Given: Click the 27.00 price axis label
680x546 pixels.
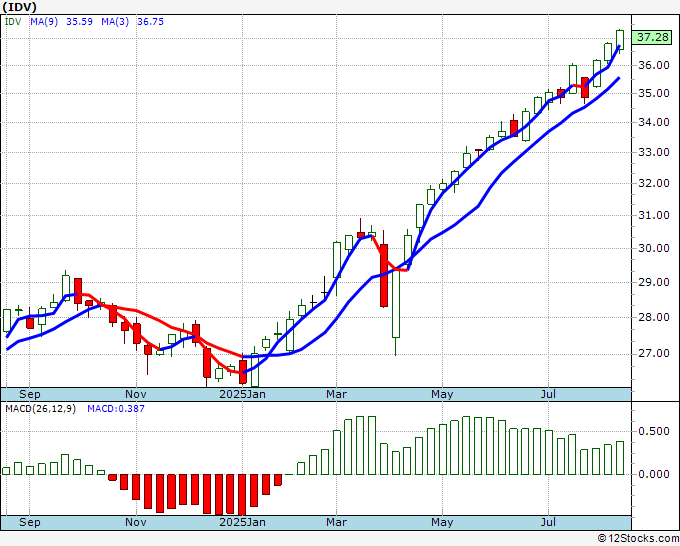Looking at the screenshot, I should pyautogui.click(x=654, y=354).
